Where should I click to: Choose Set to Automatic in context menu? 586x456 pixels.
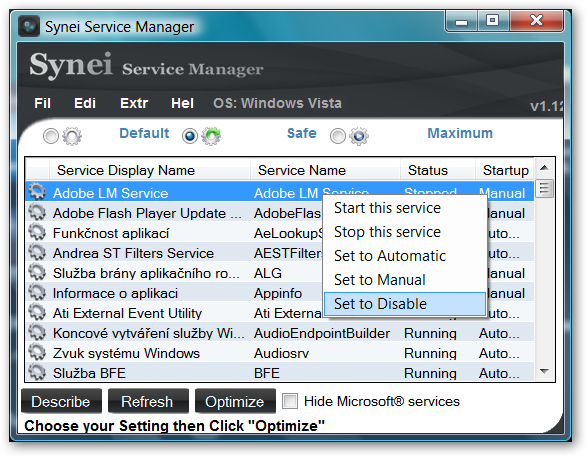[405, 256]
